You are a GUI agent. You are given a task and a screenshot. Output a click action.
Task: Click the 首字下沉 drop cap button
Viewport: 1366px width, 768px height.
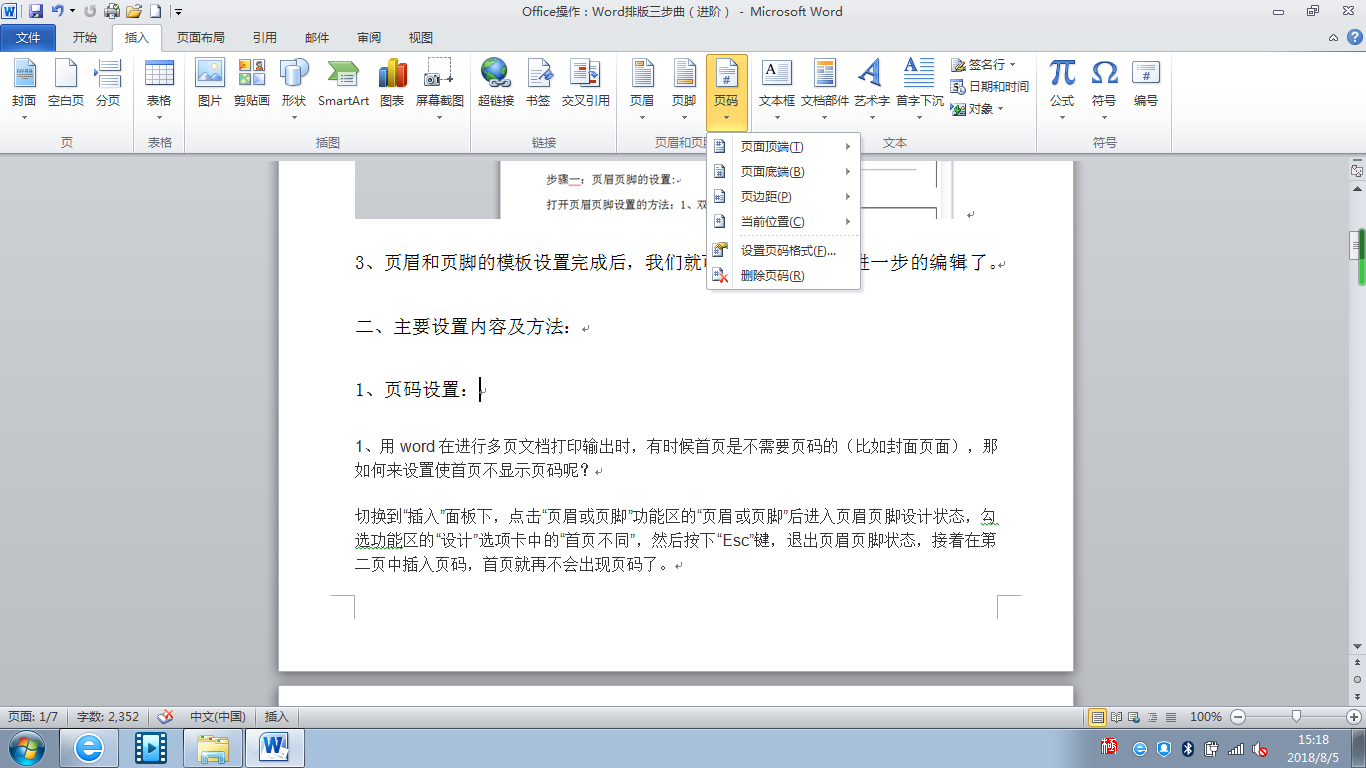coord(919,90)
